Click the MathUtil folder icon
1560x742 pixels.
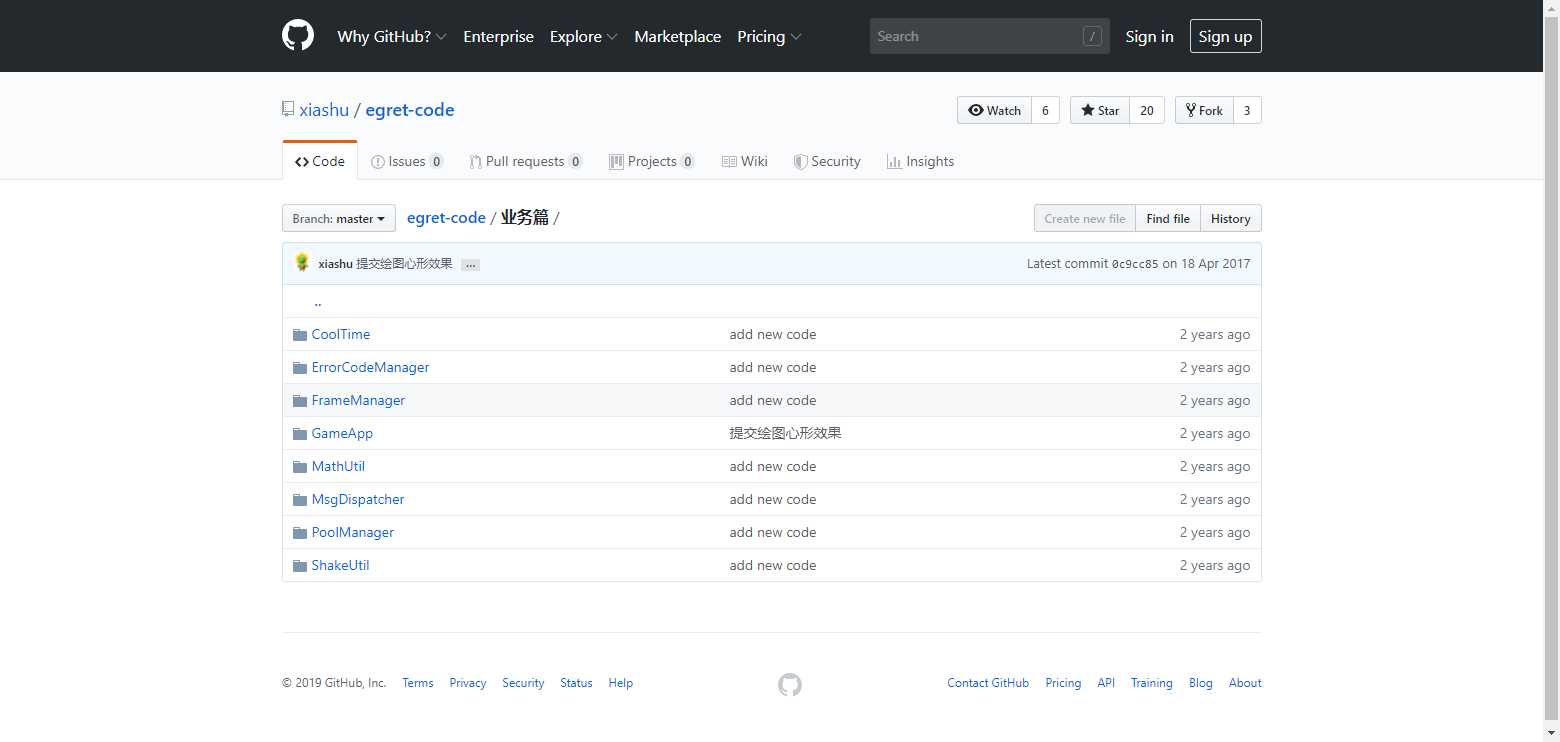tap(300, 467)
